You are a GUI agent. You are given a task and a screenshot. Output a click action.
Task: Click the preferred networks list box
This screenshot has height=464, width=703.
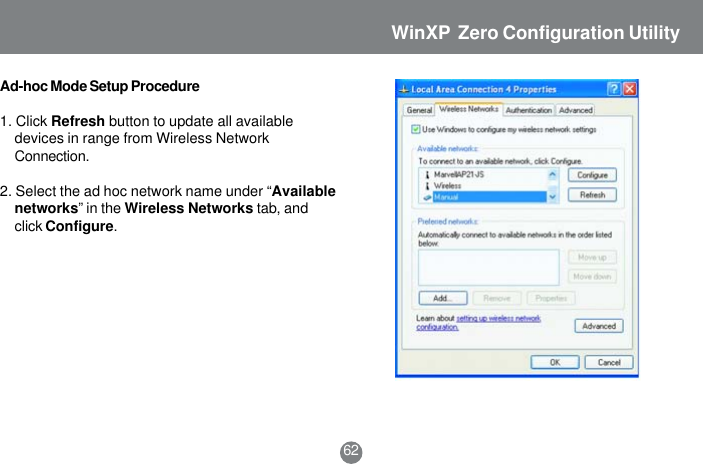click(489, 268)
